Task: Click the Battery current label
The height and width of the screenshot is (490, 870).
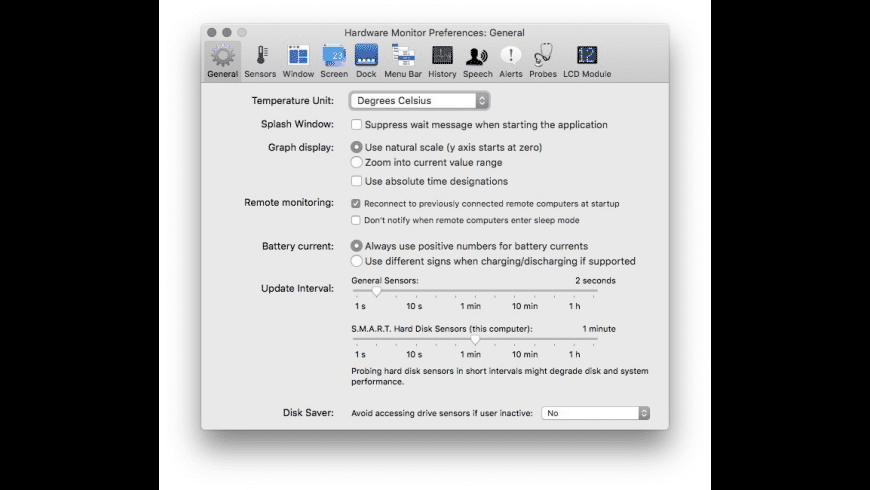Action: pyautogui.click(x=298, y=246)
